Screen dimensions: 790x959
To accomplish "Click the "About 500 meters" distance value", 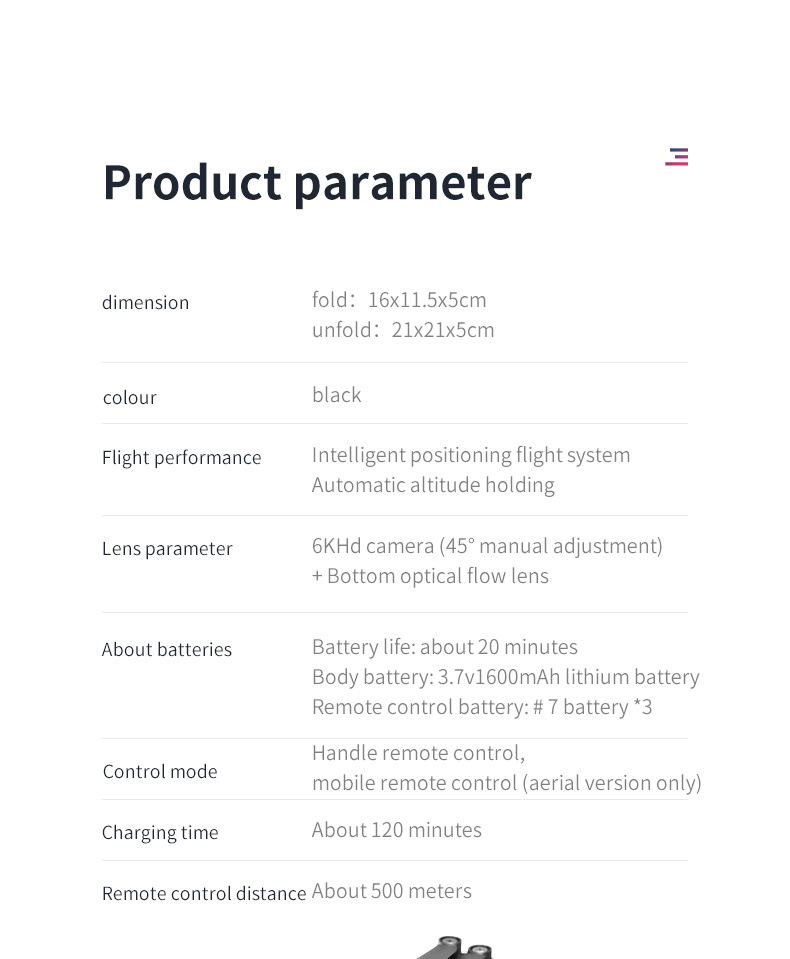I will tap(392, 891).
